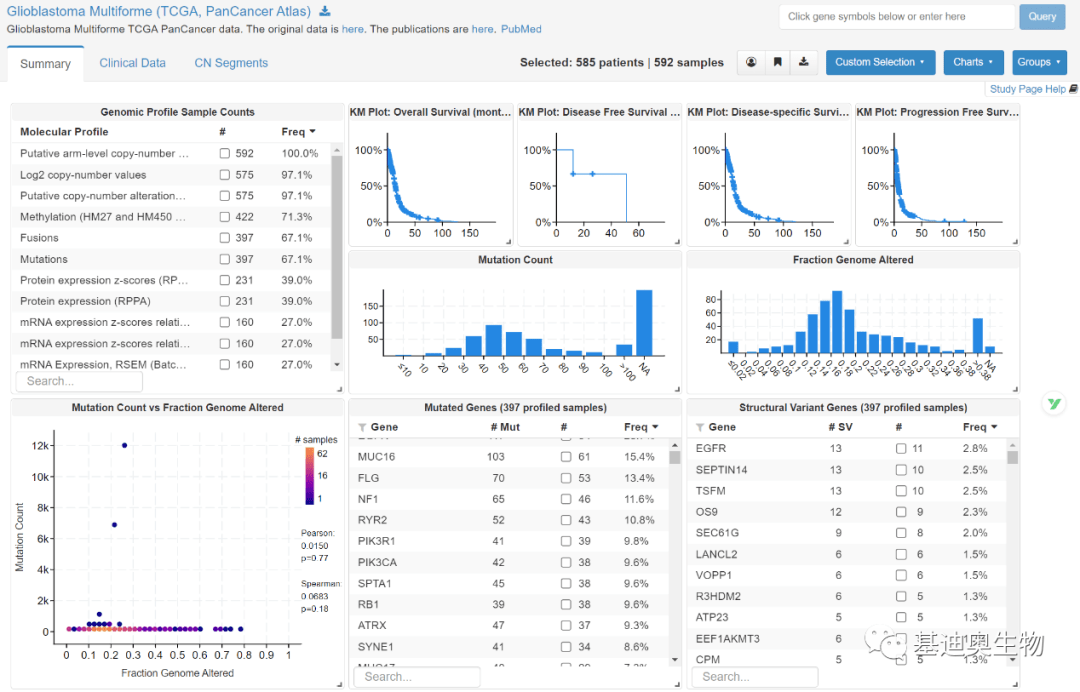Click filter icon in Mutated Genes Gene header
The image size is (1080, 692).
pos(362,427)
